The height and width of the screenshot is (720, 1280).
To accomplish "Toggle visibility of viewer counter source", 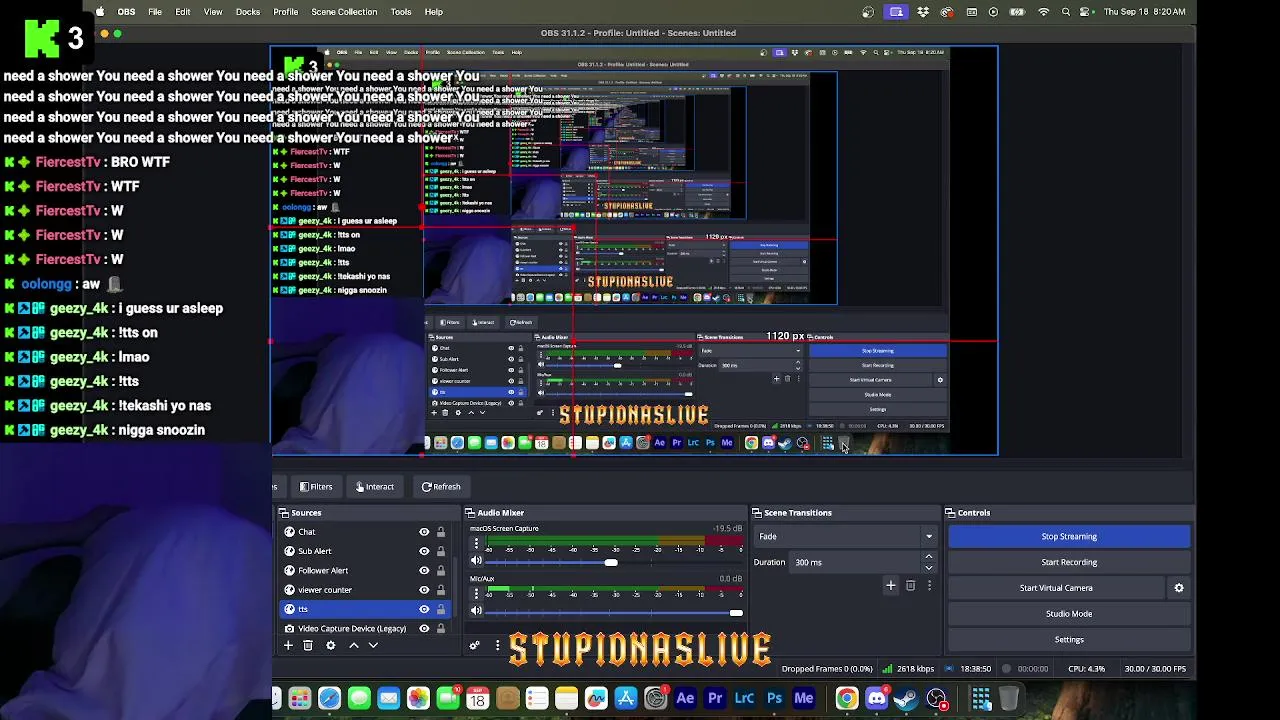I will click(x=424, y=590).
